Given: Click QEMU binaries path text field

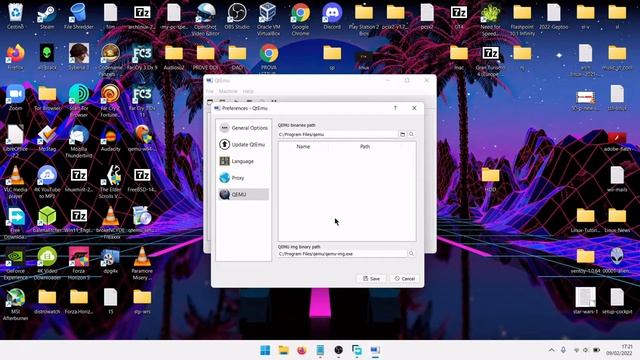Looking at the screenshot, I should click(338, 134).
